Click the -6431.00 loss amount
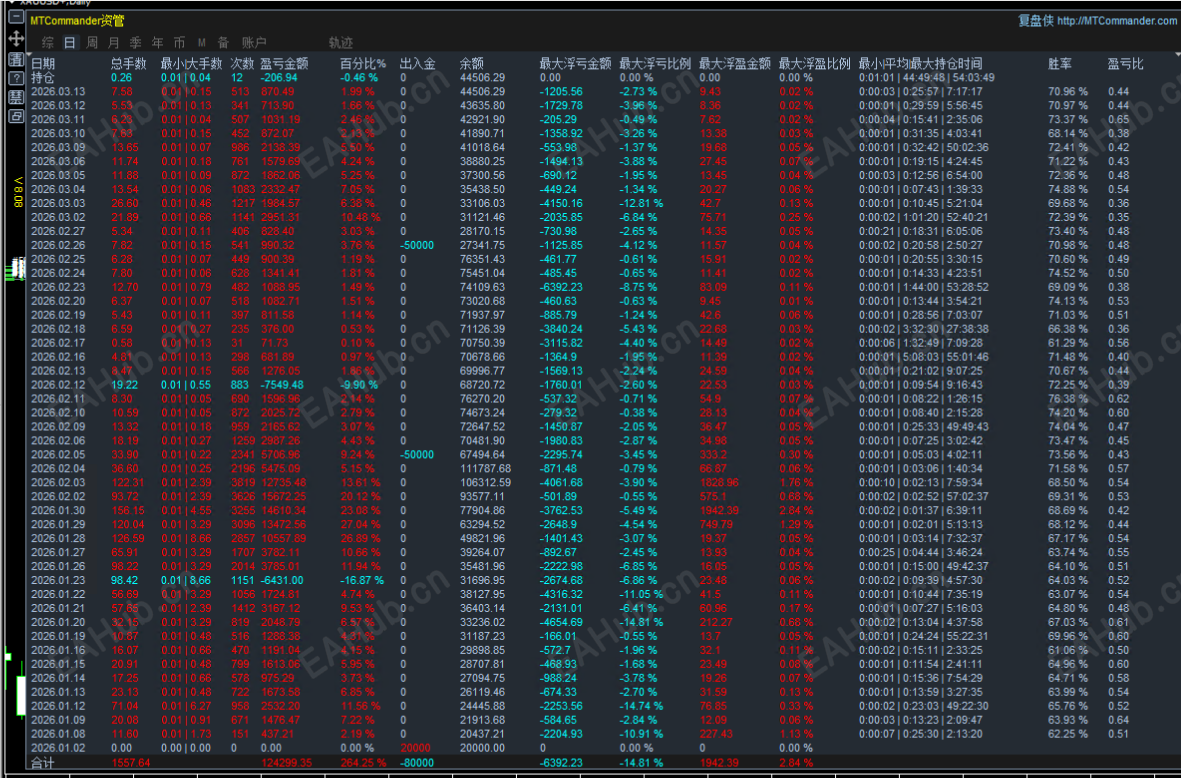1181x778 pixels. coord(282,580)
